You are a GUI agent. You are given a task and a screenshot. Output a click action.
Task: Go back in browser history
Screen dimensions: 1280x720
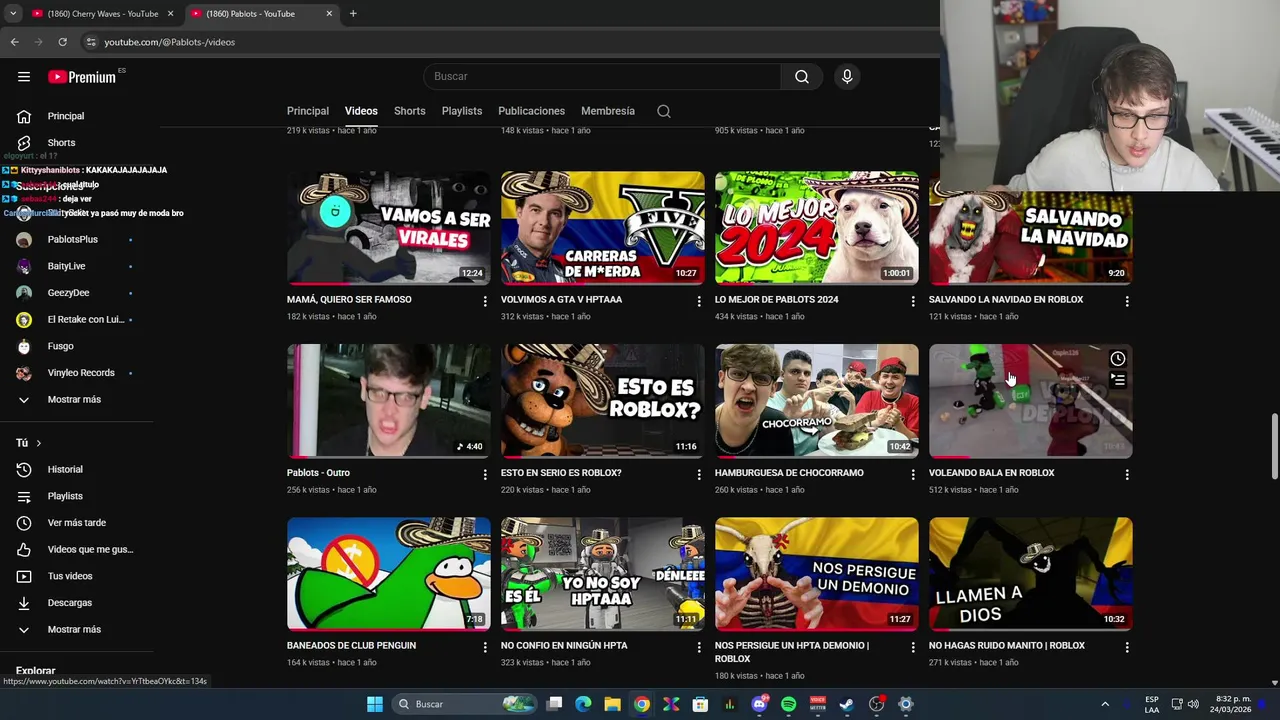[x=15, y=42]
